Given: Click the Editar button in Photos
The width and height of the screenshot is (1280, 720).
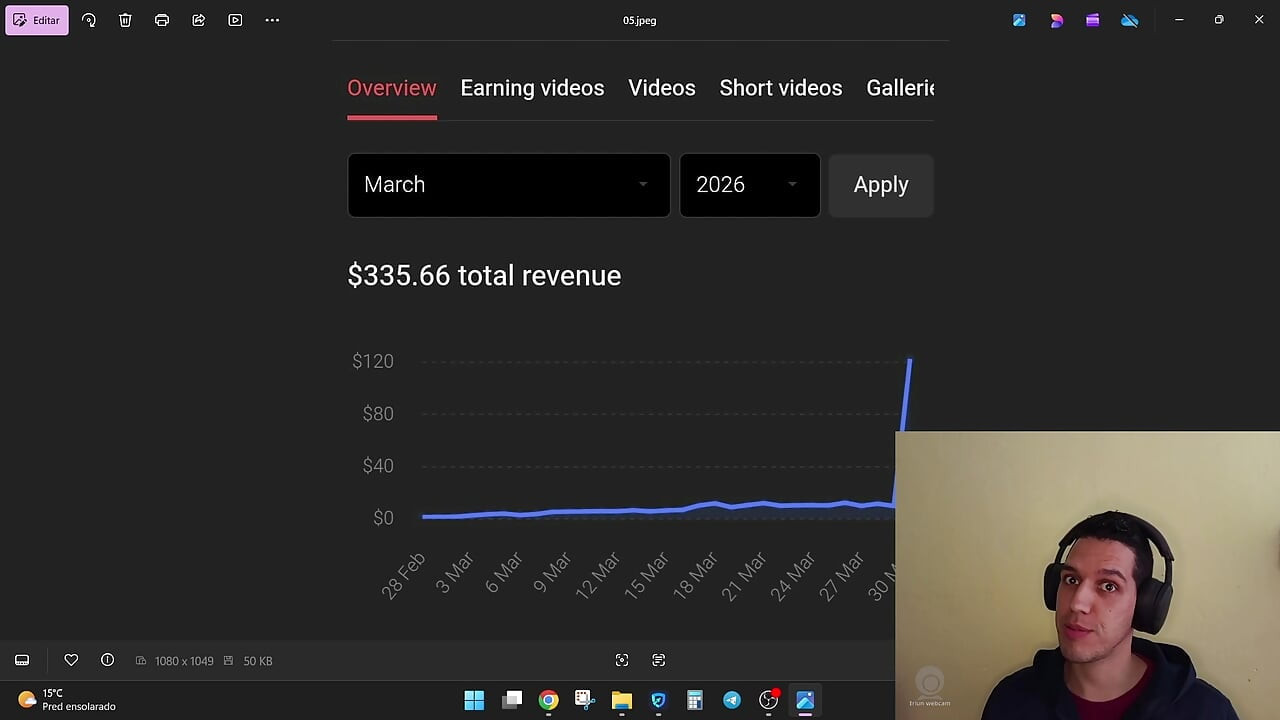Looking at the screenshot, I should click(x=37, y=20).
